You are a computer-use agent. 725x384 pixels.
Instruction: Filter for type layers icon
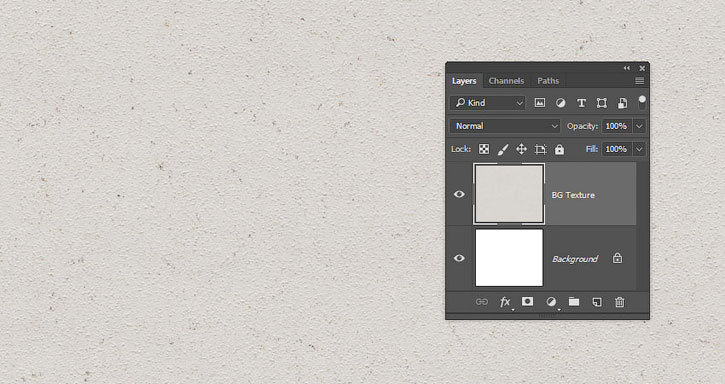(x=581, y=103)
